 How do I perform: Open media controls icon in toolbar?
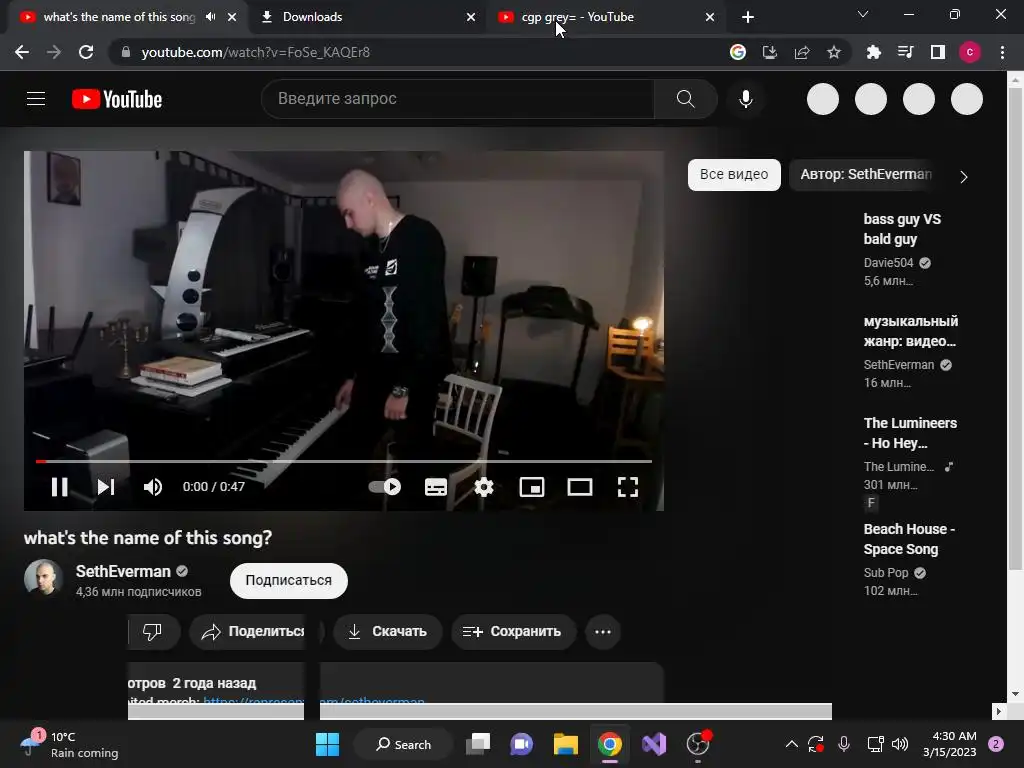906,52
